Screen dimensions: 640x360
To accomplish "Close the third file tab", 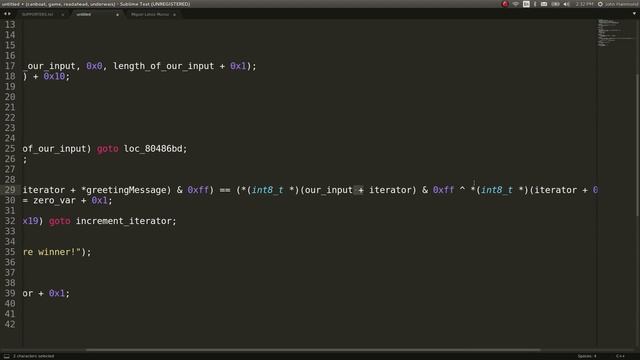I will [x=174, y=14].
